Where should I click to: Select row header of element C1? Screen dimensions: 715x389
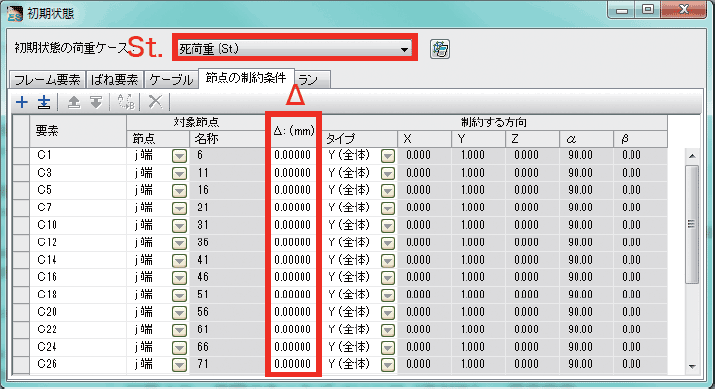(x=21, y=156)
